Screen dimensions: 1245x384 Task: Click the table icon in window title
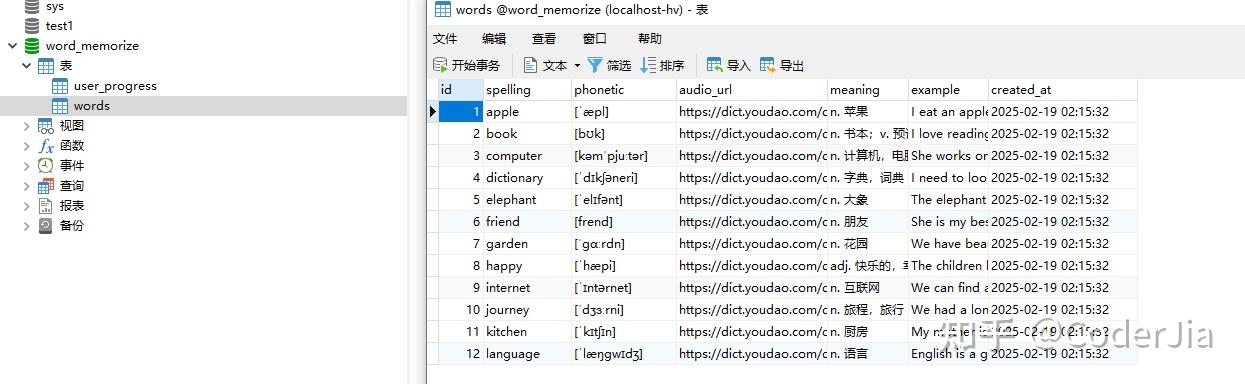pos(442,10)
